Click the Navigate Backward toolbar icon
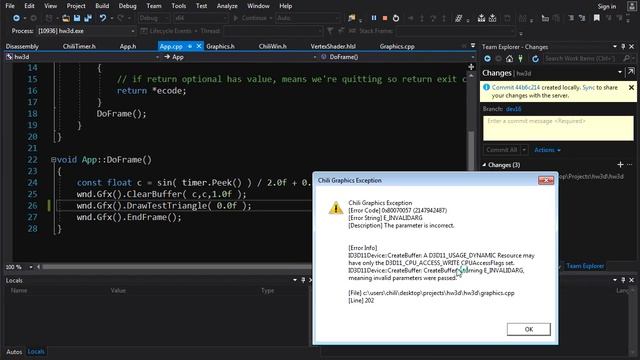The width and height of the screenshot is (640, 360). click(16, 18)
